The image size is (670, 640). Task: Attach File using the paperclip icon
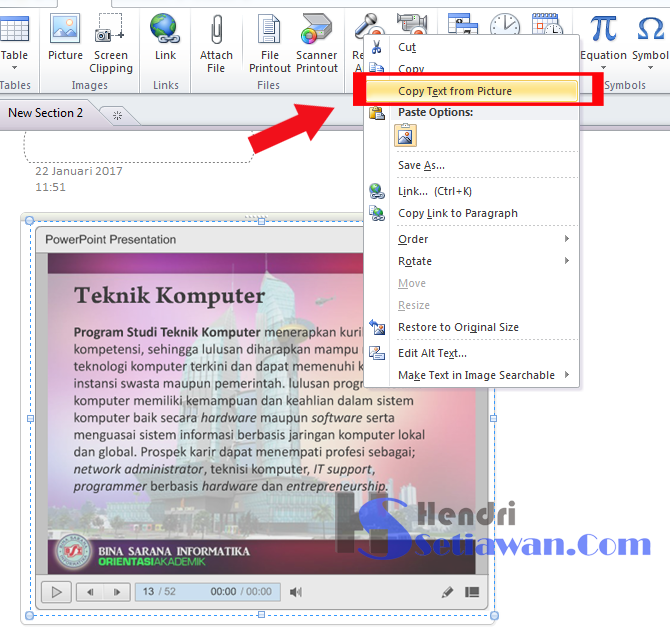pyautogui.click(x=216, y=43)
